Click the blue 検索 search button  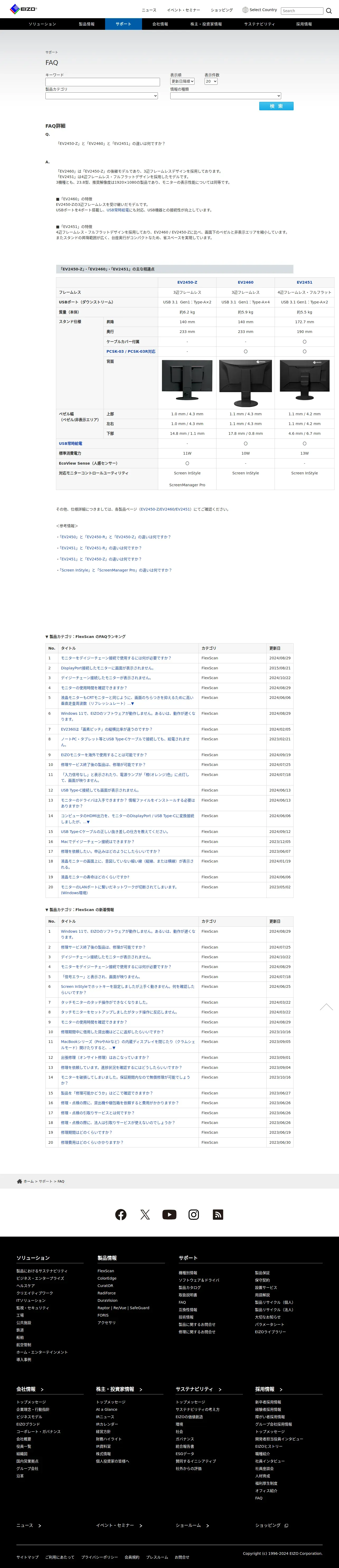click(x=276, y=106)
